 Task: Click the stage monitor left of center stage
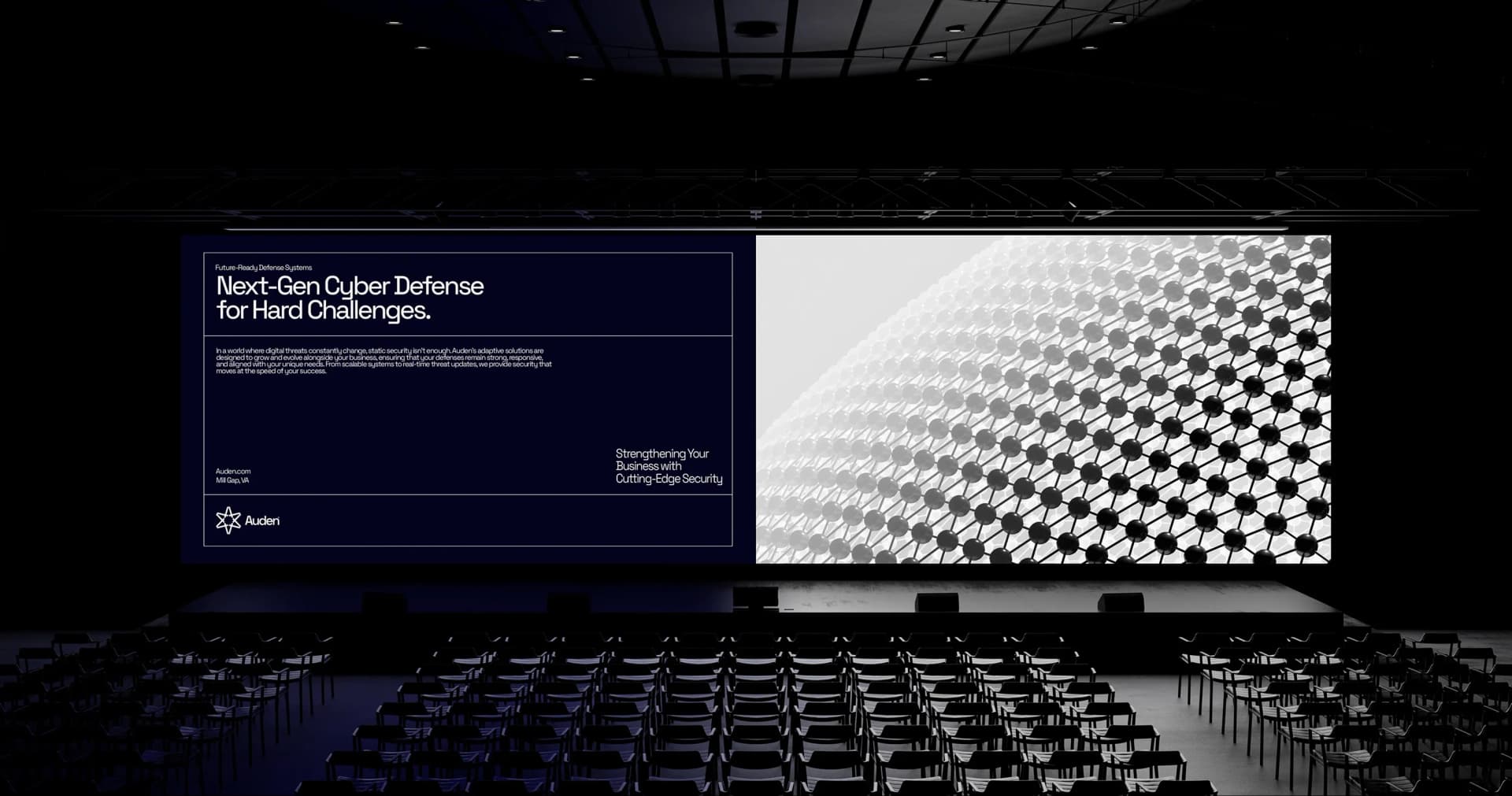(x=568, y=603)
